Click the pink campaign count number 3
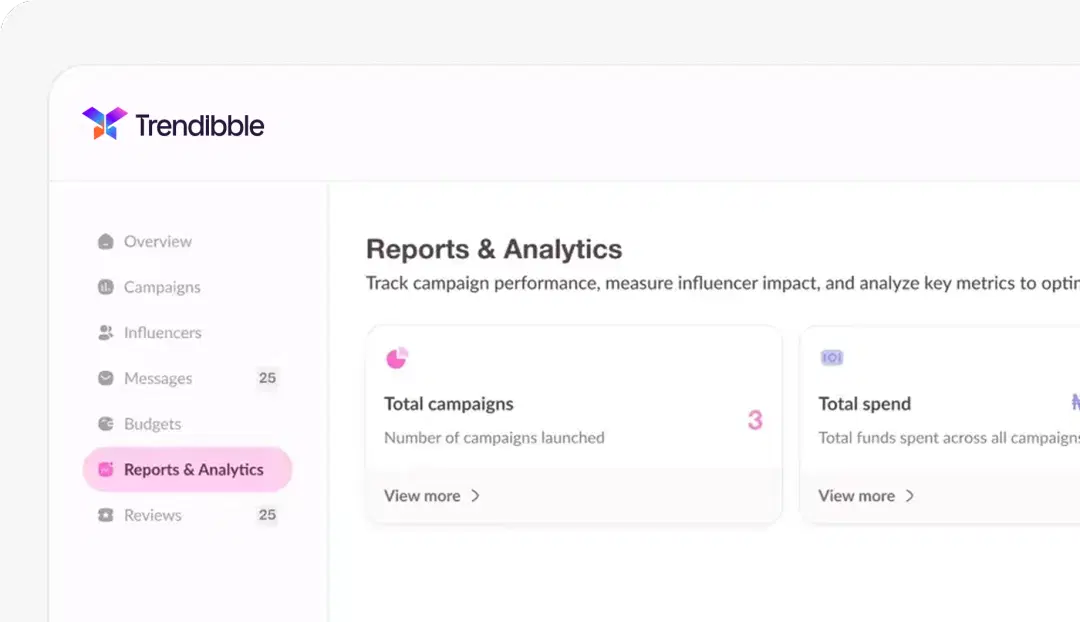The height and width of the screenshot is (622, 1080). click(x=755, y=421)
